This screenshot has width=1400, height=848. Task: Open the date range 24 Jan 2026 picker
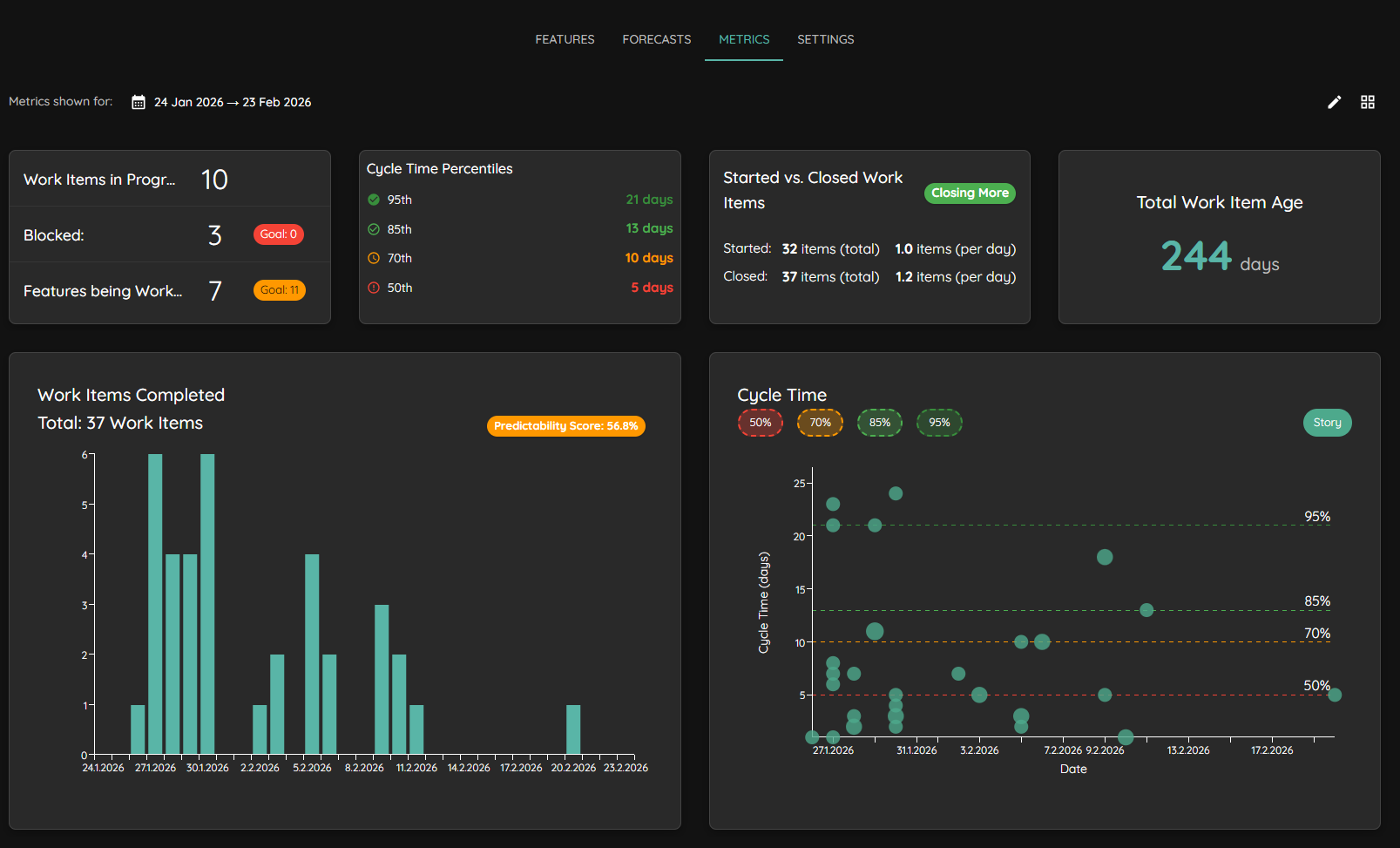click(233, 102)
